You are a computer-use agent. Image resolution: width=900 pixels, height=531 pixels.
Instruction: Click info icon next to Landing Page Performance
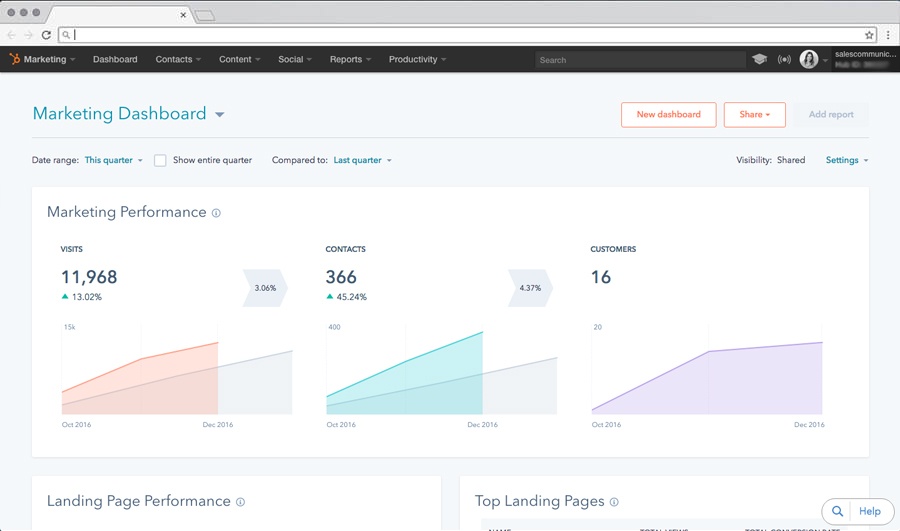[240, 502]
